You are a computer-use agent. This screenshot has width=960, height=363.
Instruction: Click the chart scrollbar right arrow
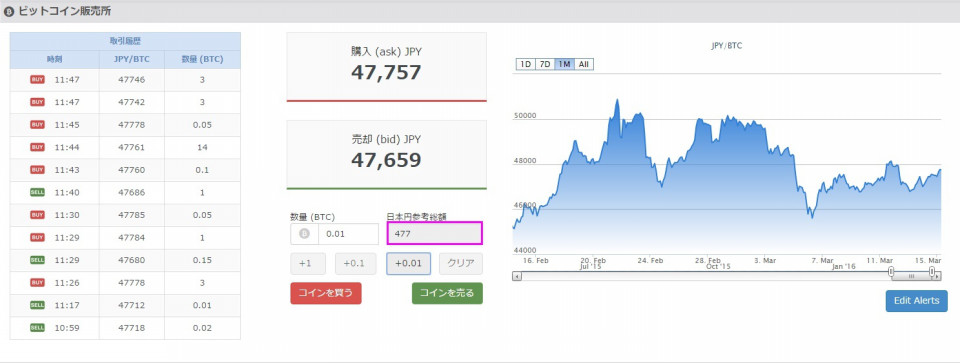[936, 276]
